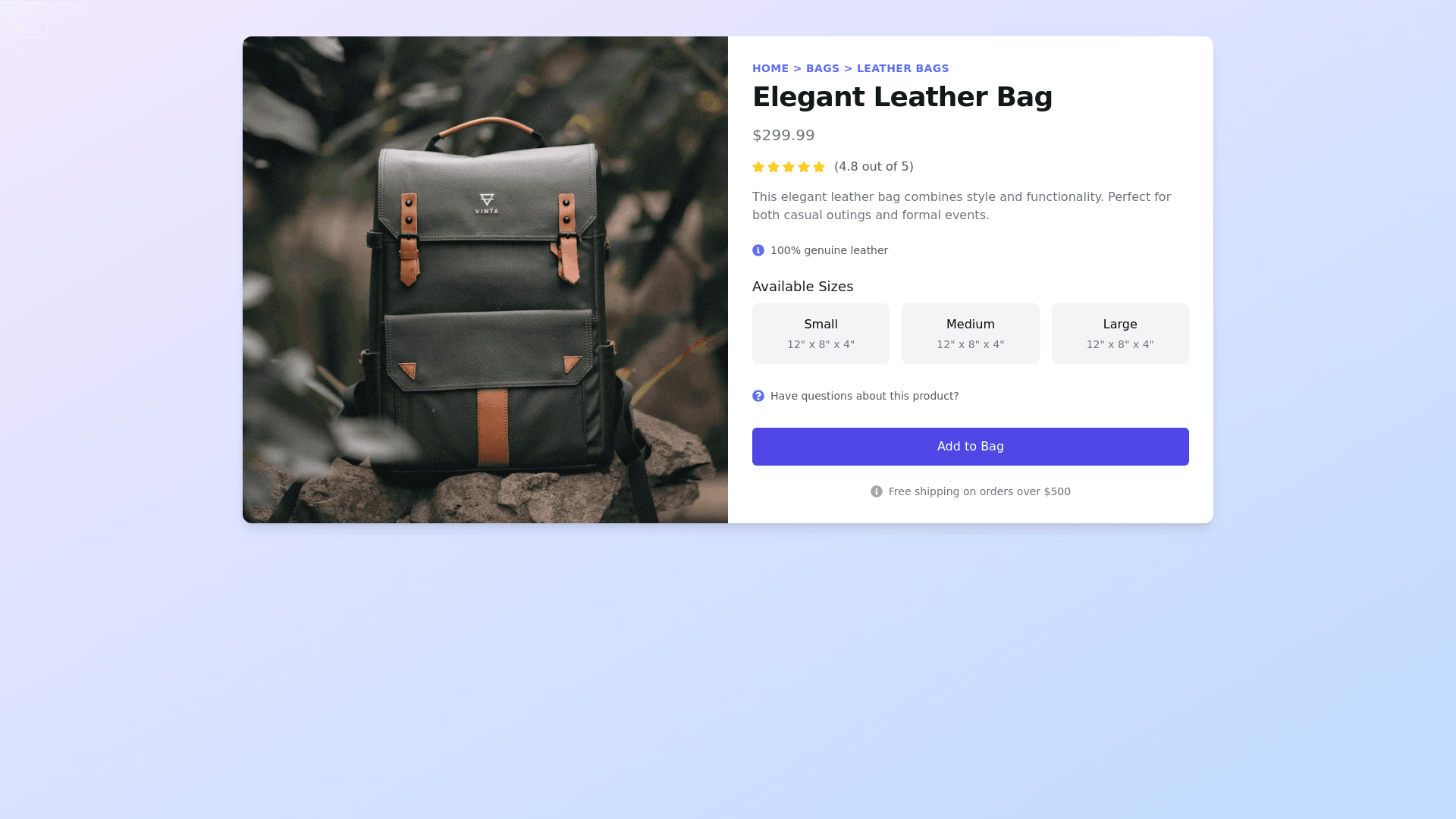Click the backpack product image

(485, 280)
